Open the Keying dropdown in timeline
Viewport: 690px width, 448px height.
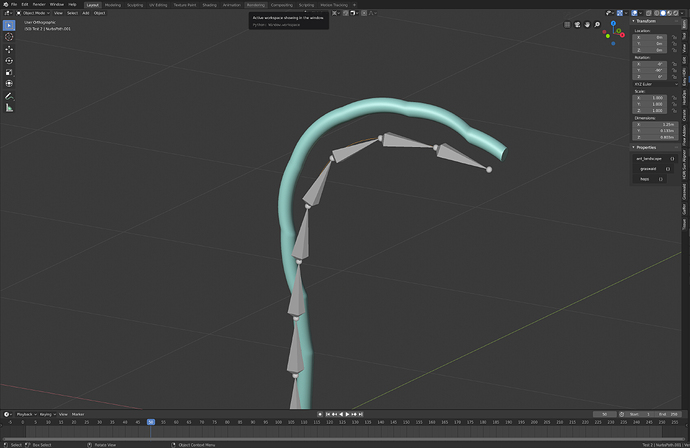point(47,414)
